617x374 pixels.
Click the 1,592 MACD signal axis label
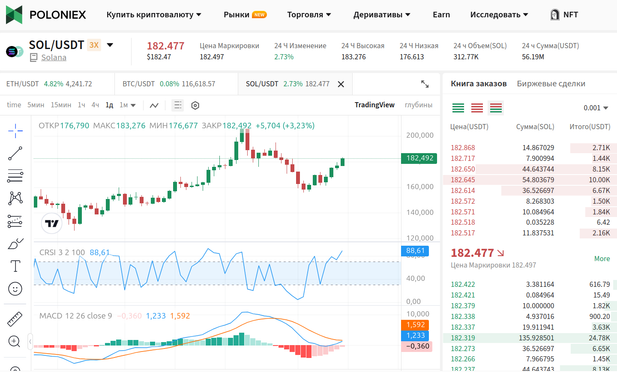415,325
